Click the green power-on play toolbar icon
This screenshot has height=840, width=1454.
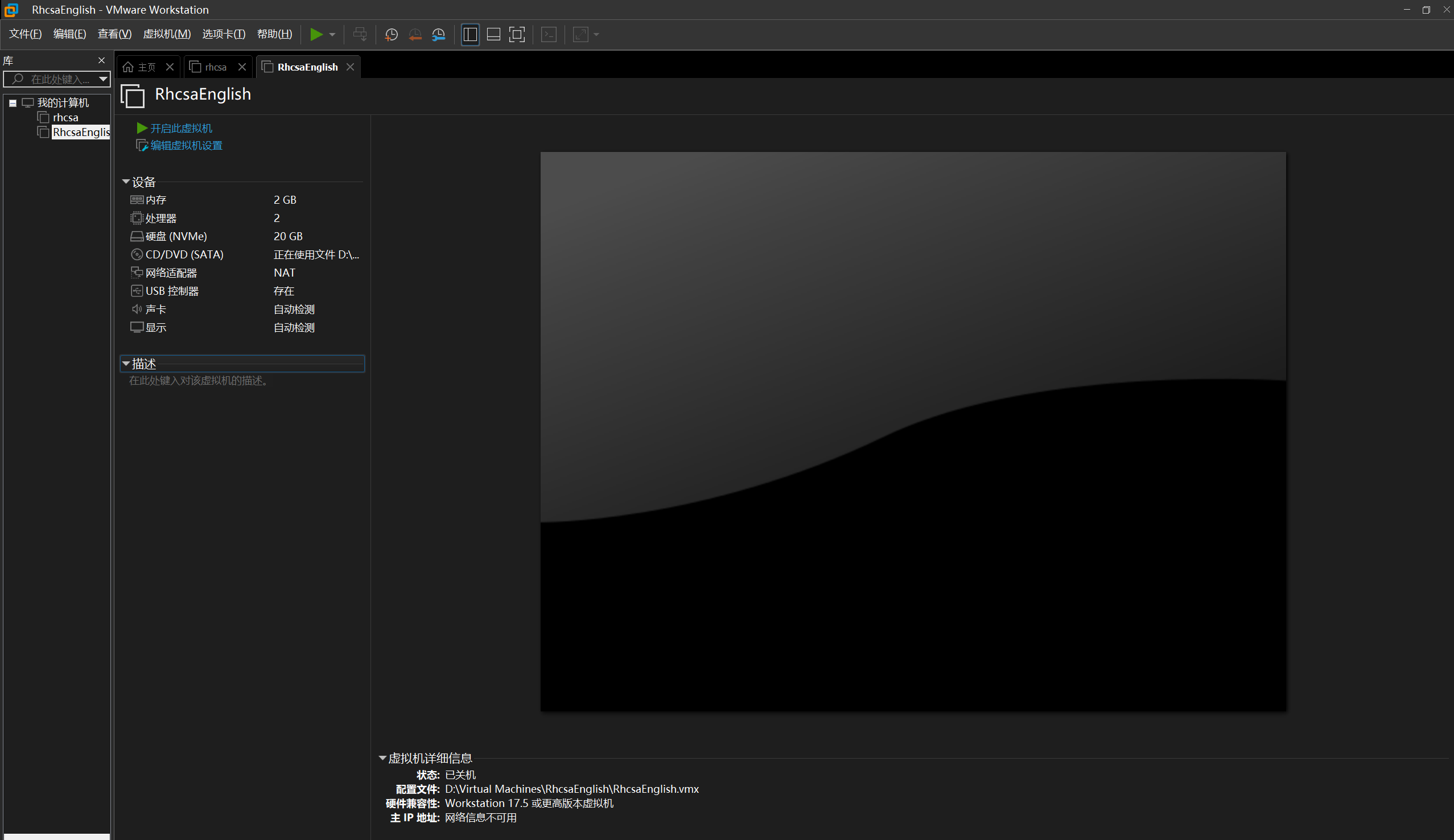pos(316,35)
